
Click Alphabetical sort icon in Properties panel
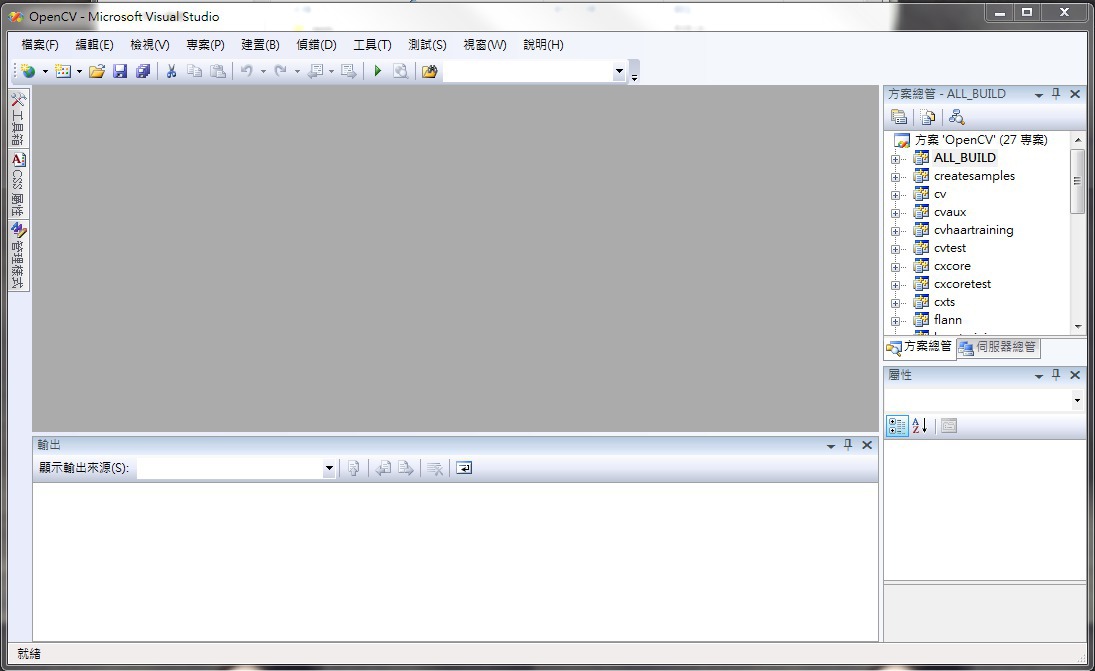[x=920, y=425]
